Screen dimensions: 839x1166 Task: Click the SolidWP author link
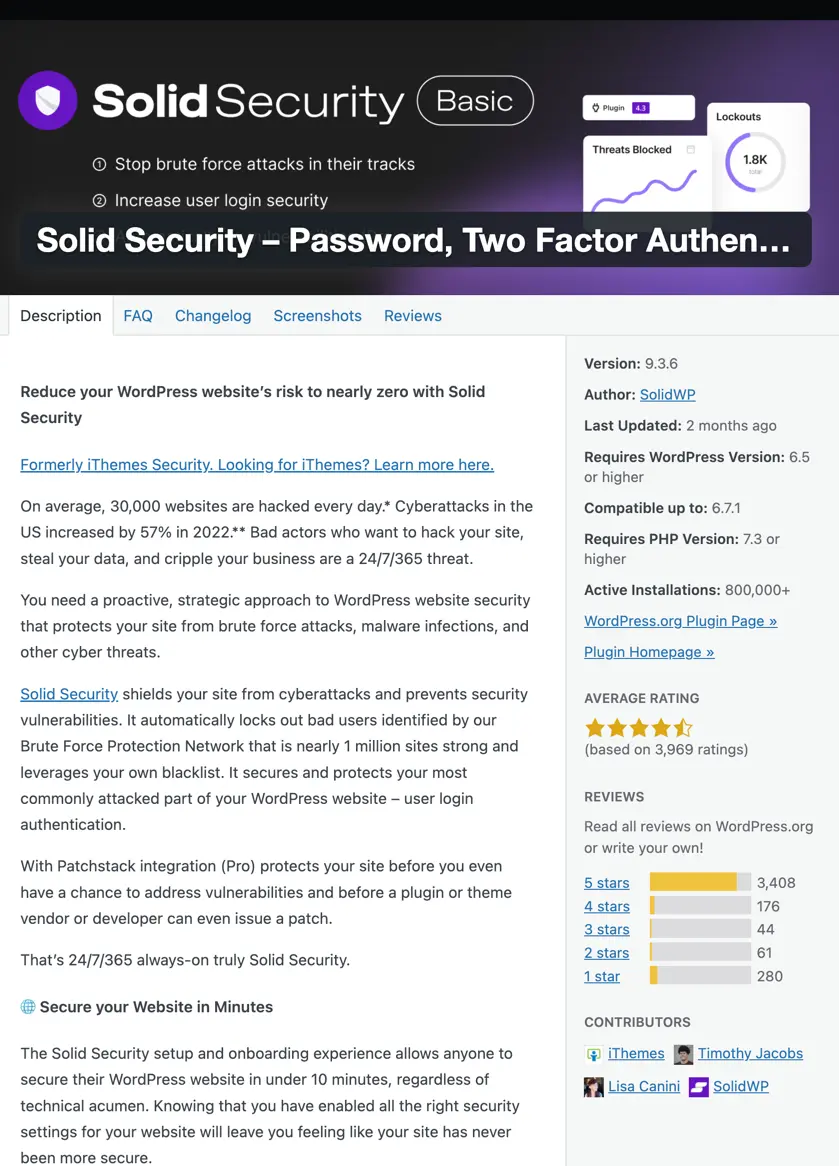point(667,394)
